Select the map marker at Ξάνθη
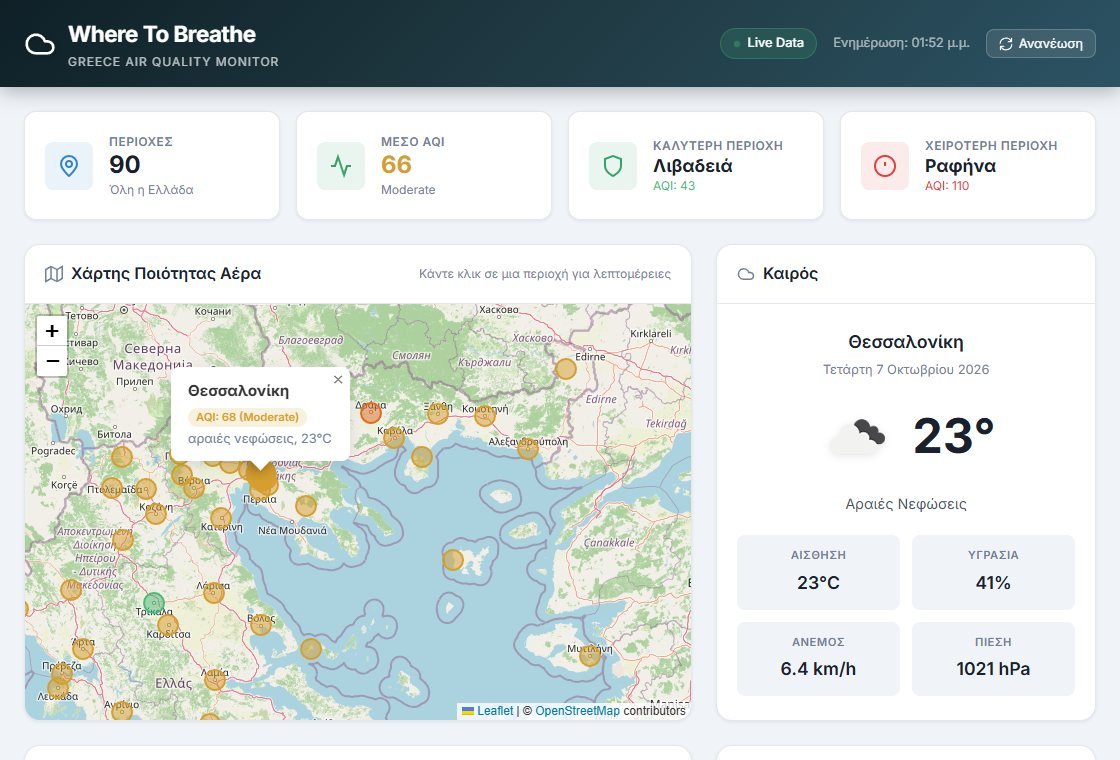The width and height of the screenshot is (1120, 760). pyautogui.click(x=438, y=413)
